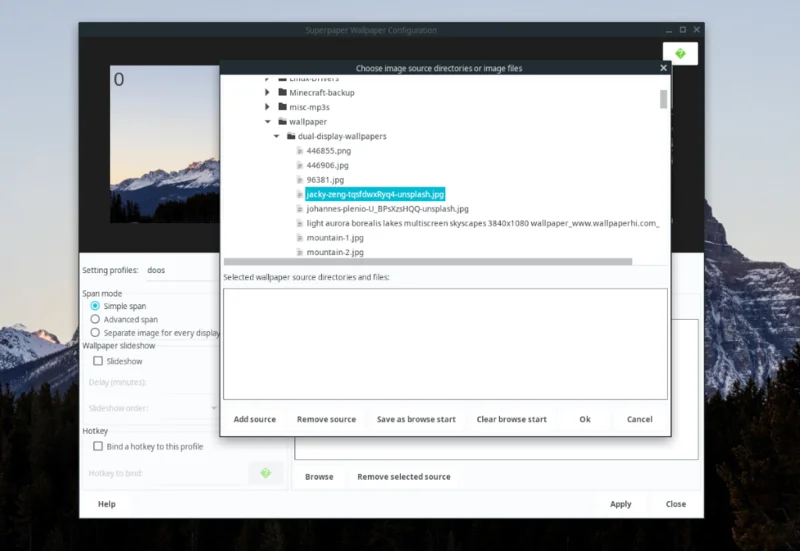Select file 96381.jpg
Screen dimensions: 800x551
325,180
